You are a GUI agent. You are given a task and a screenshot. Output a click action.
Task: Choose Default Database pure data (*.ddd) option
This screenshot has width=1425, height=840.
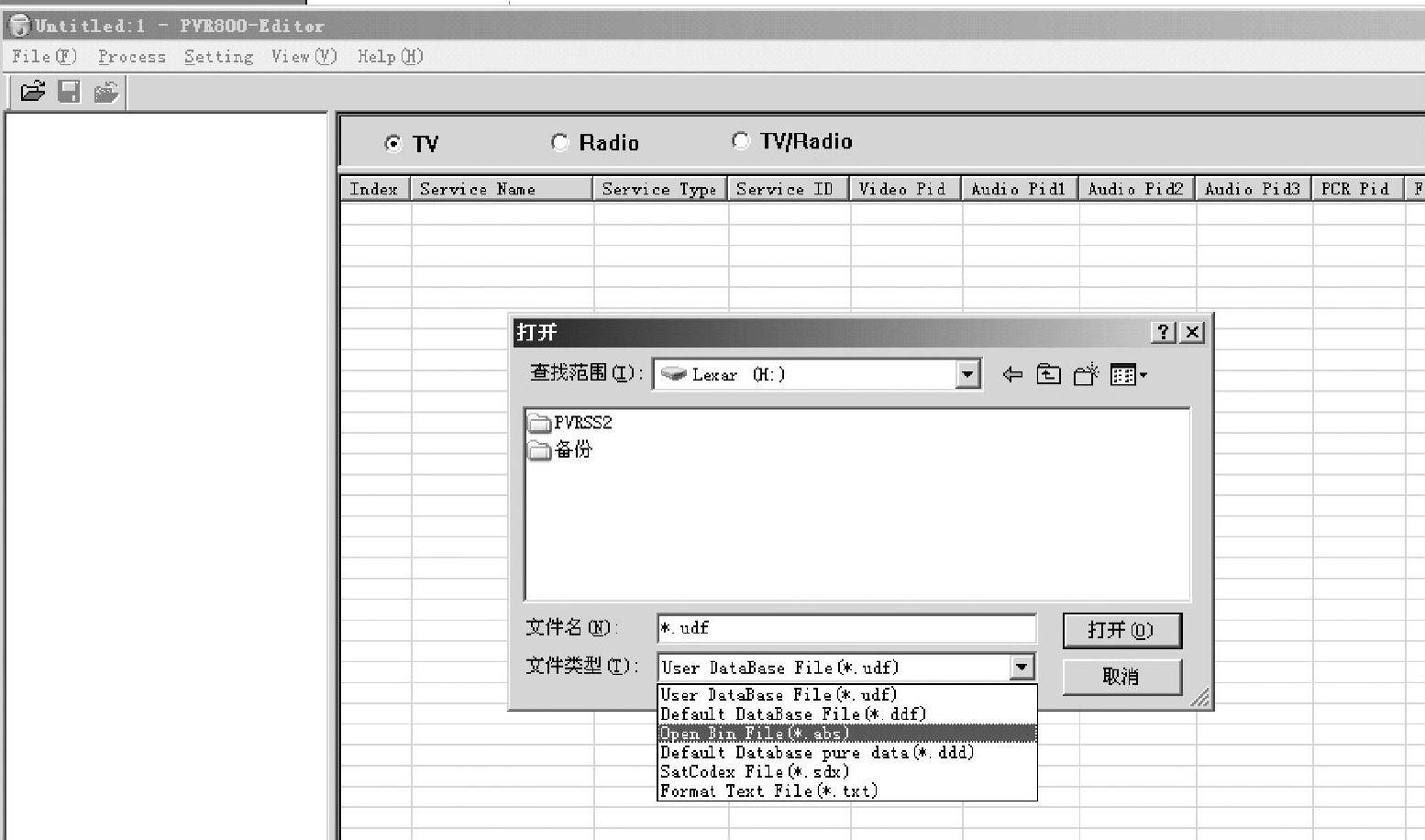pos(847,752)
